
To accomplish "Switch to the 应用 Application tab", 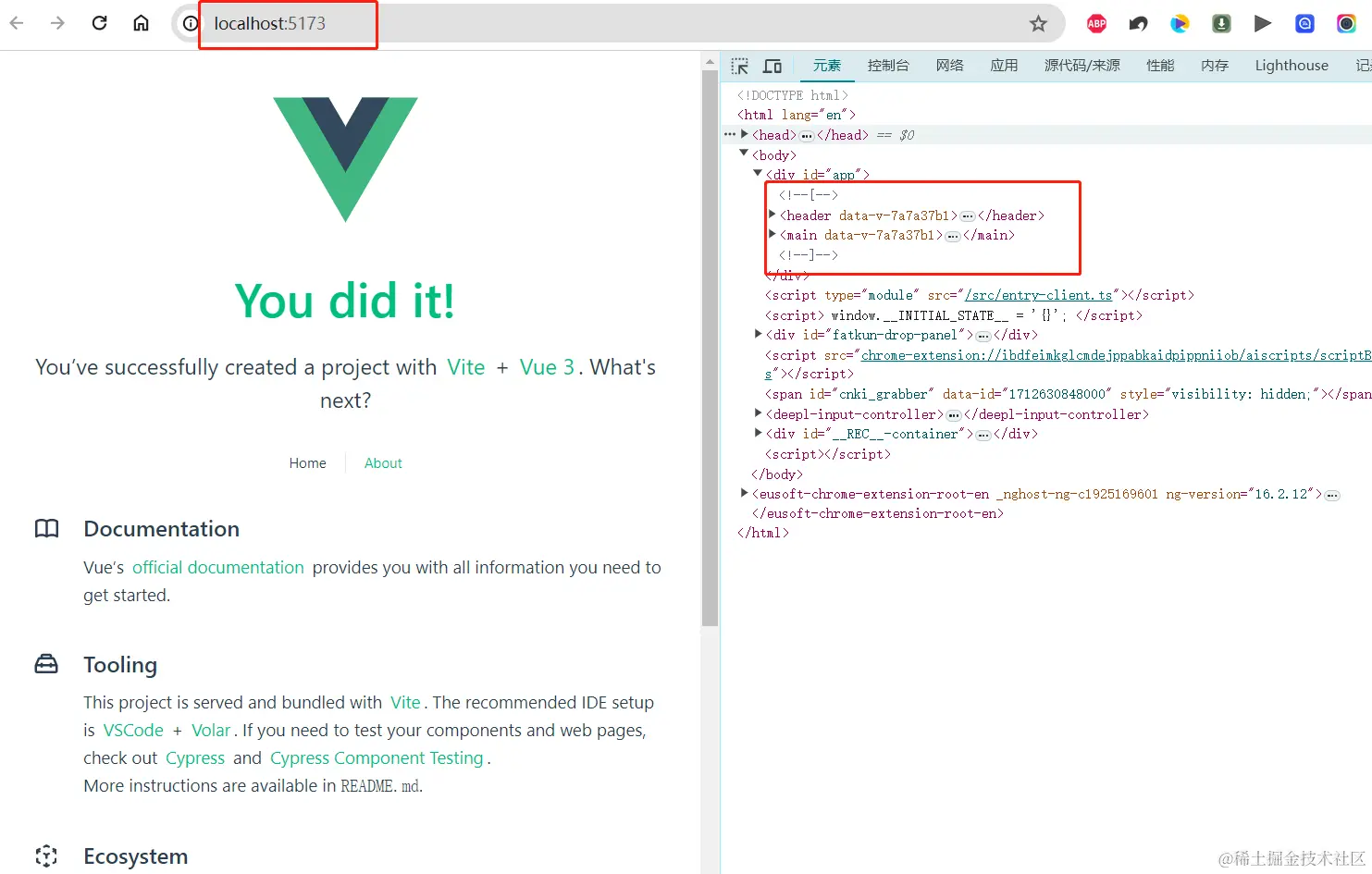I will click(1004, 66).
